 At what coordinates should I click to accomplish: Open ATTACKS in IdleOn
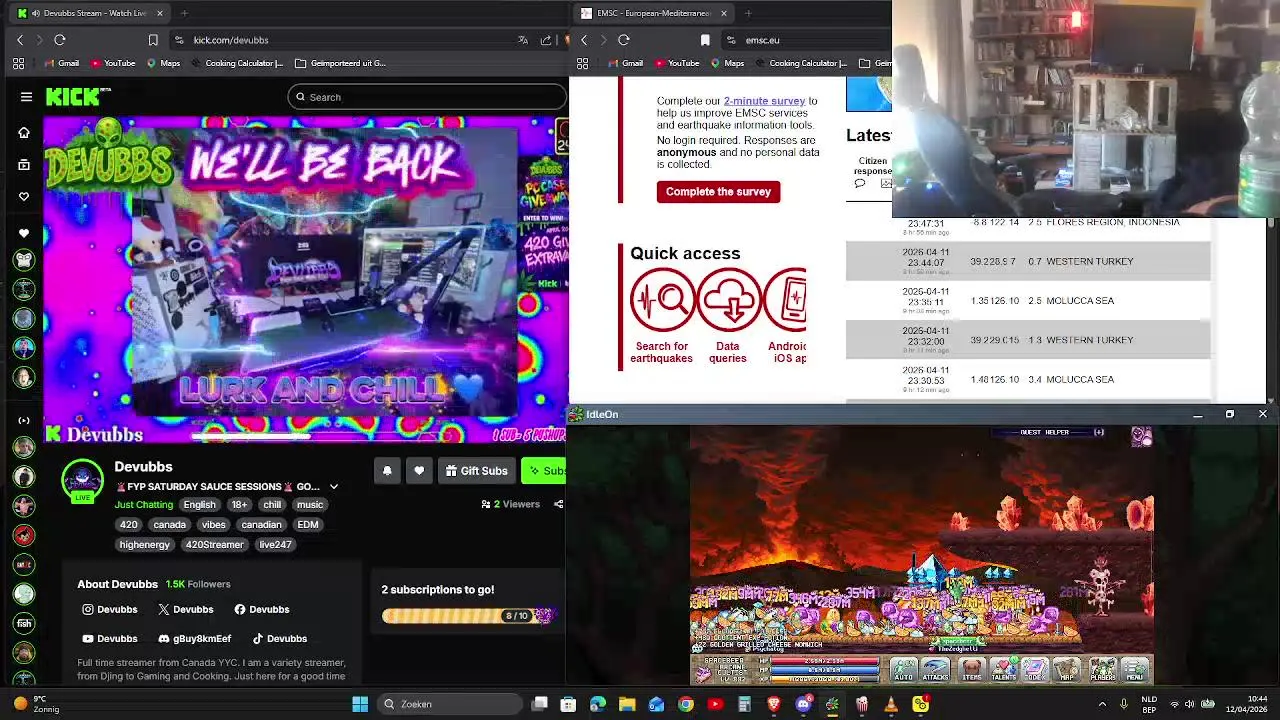pos(936,669)
